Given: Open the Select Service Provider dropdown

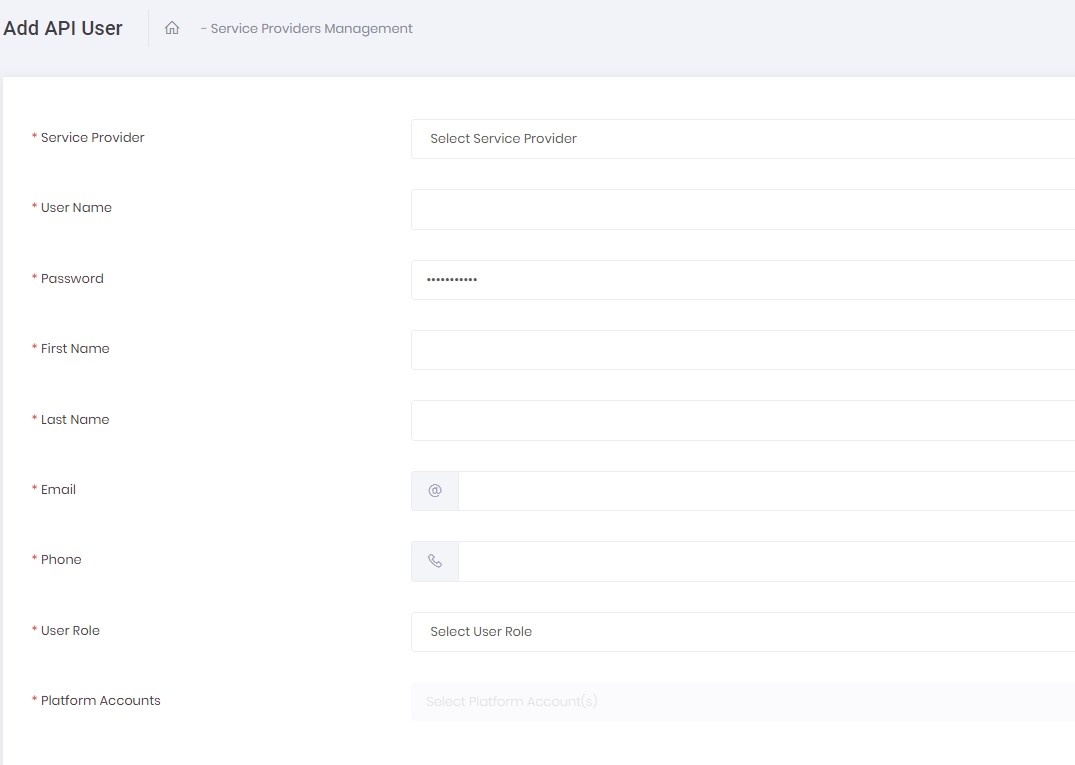Looking at the screenshot, I should [742, 139].
